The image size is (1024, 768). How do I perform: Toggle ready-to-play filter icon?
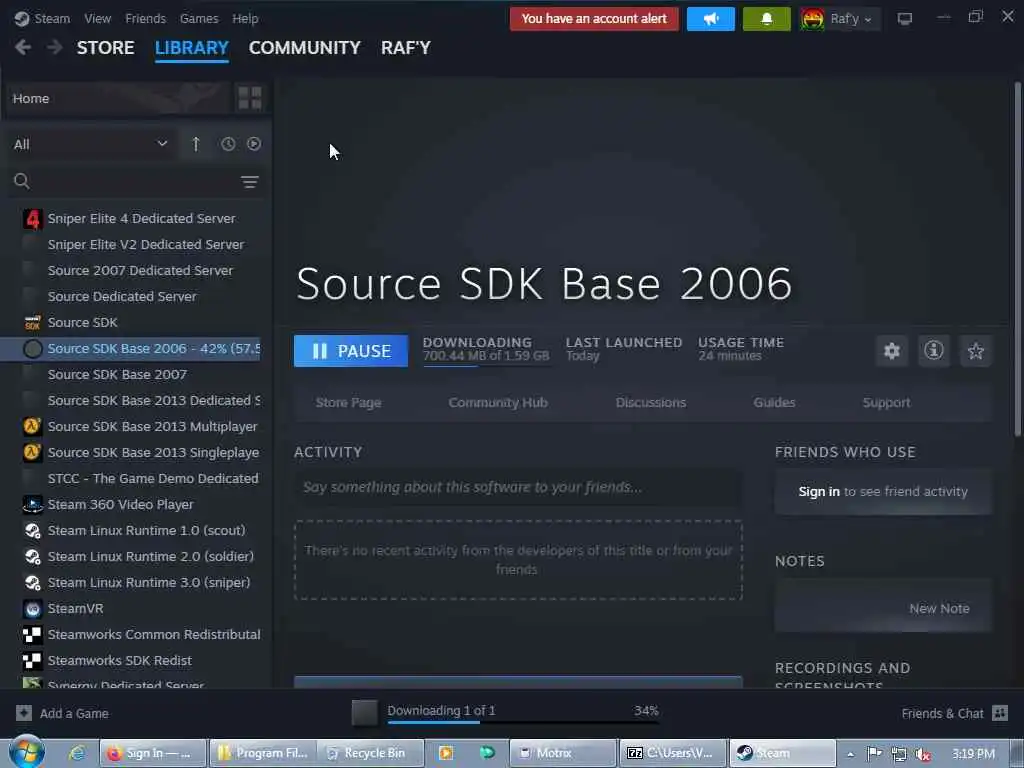pos(254,144)
